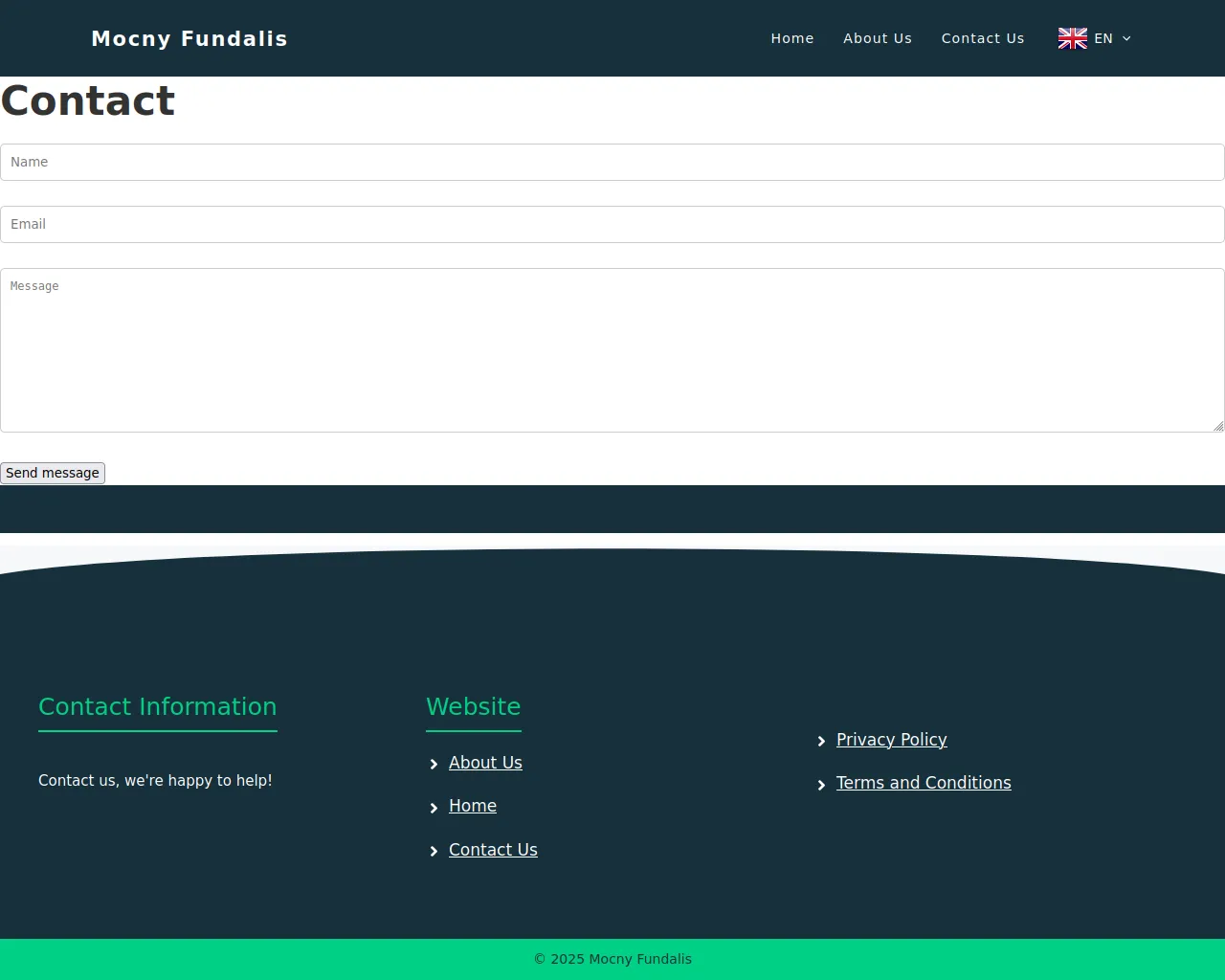Open About Us in the top navigation
Viewport: 1225px width, 980px height.
[877, 38]
